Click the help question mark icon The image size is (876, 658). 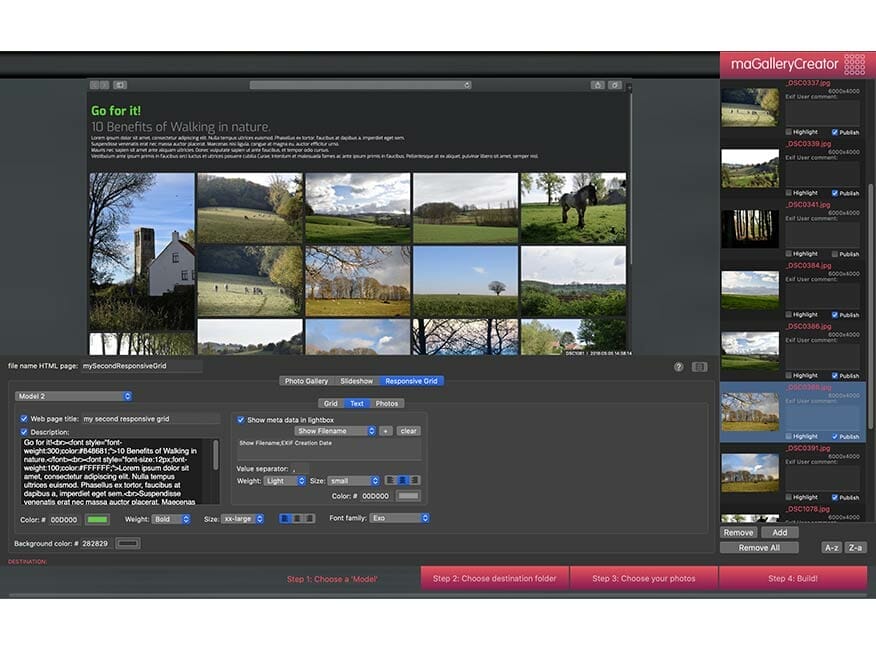pyautogui.click(x=679, y=367)
